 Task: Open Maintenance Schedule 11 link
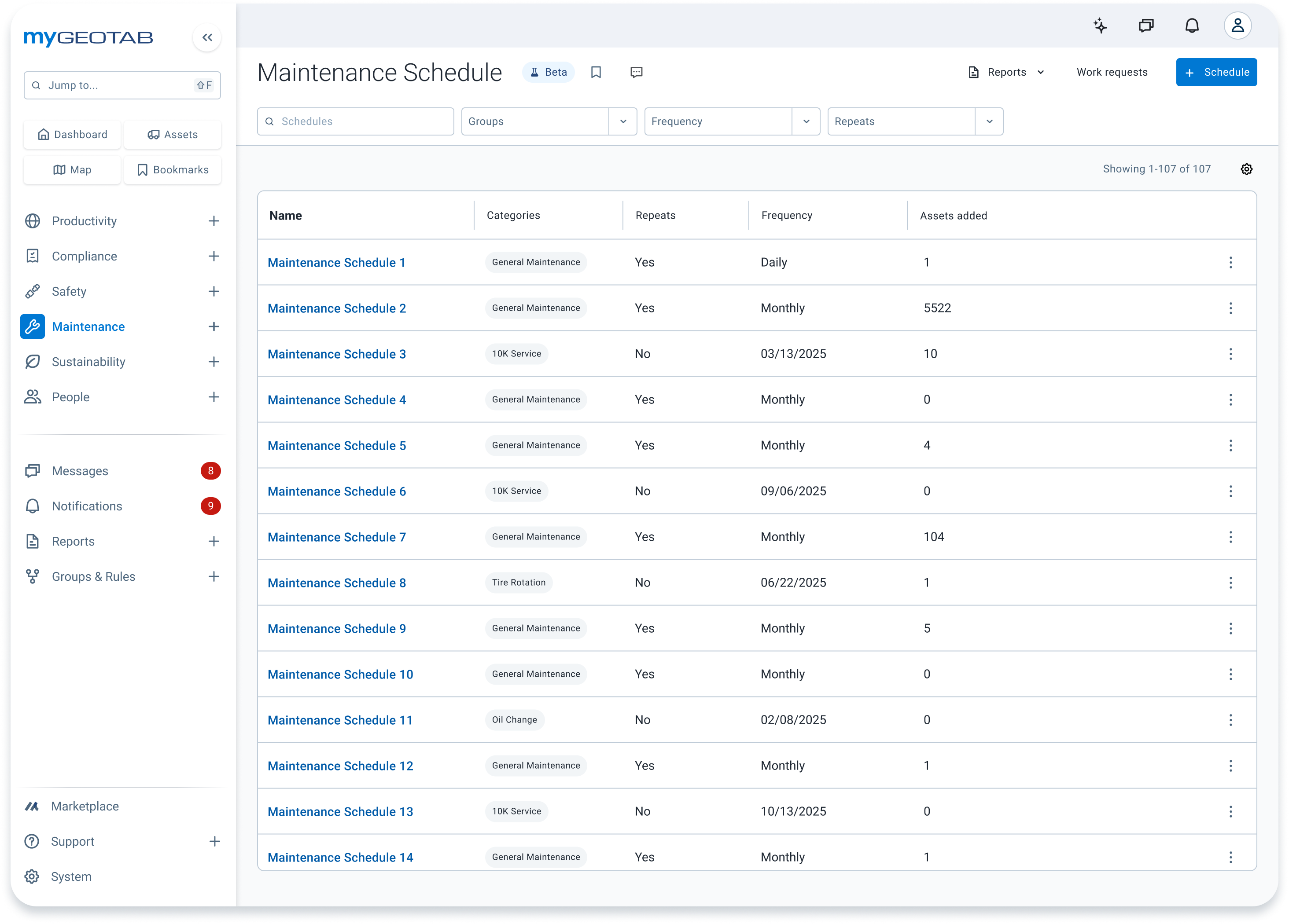pyautogui.click(x=340, y=720)
